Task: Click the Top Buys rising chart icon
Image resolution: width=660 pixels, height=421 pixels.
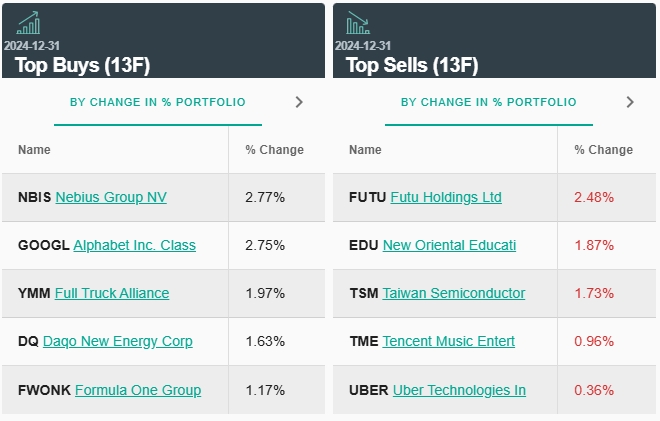Action: pos(28,23)
